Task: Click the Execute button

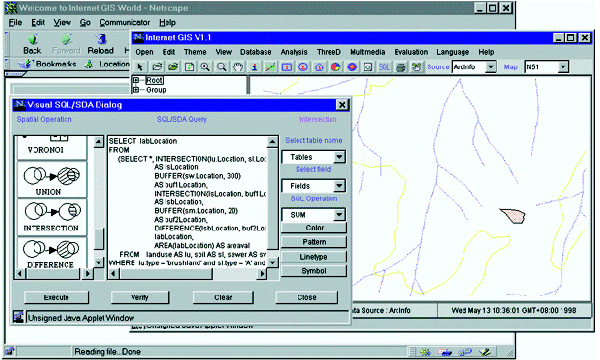Action: (56, 297)
